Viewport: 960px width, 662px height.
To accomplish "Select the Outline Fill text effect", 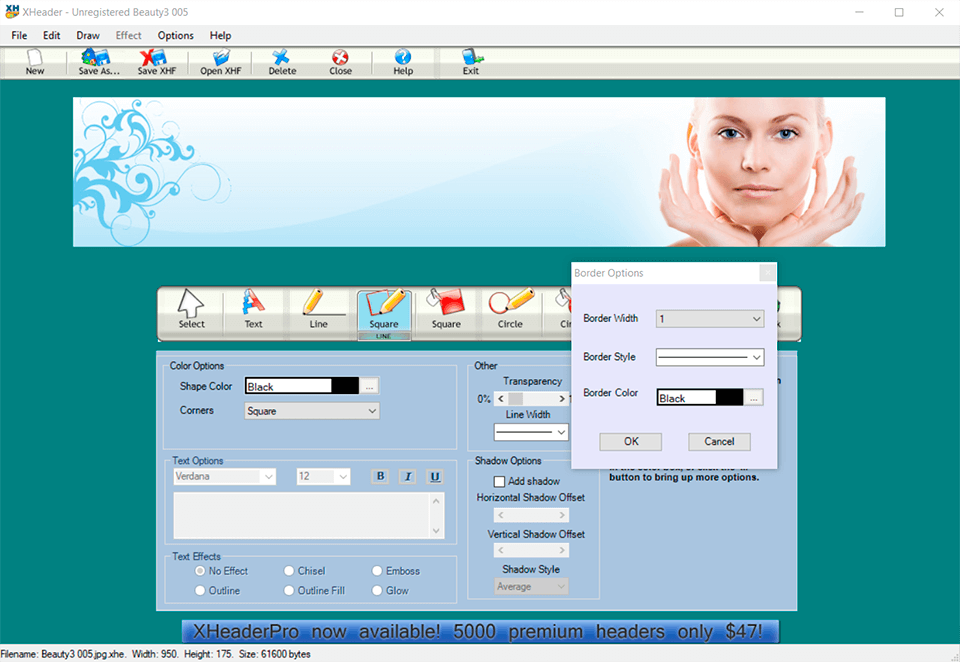I will tap(289, 590).
